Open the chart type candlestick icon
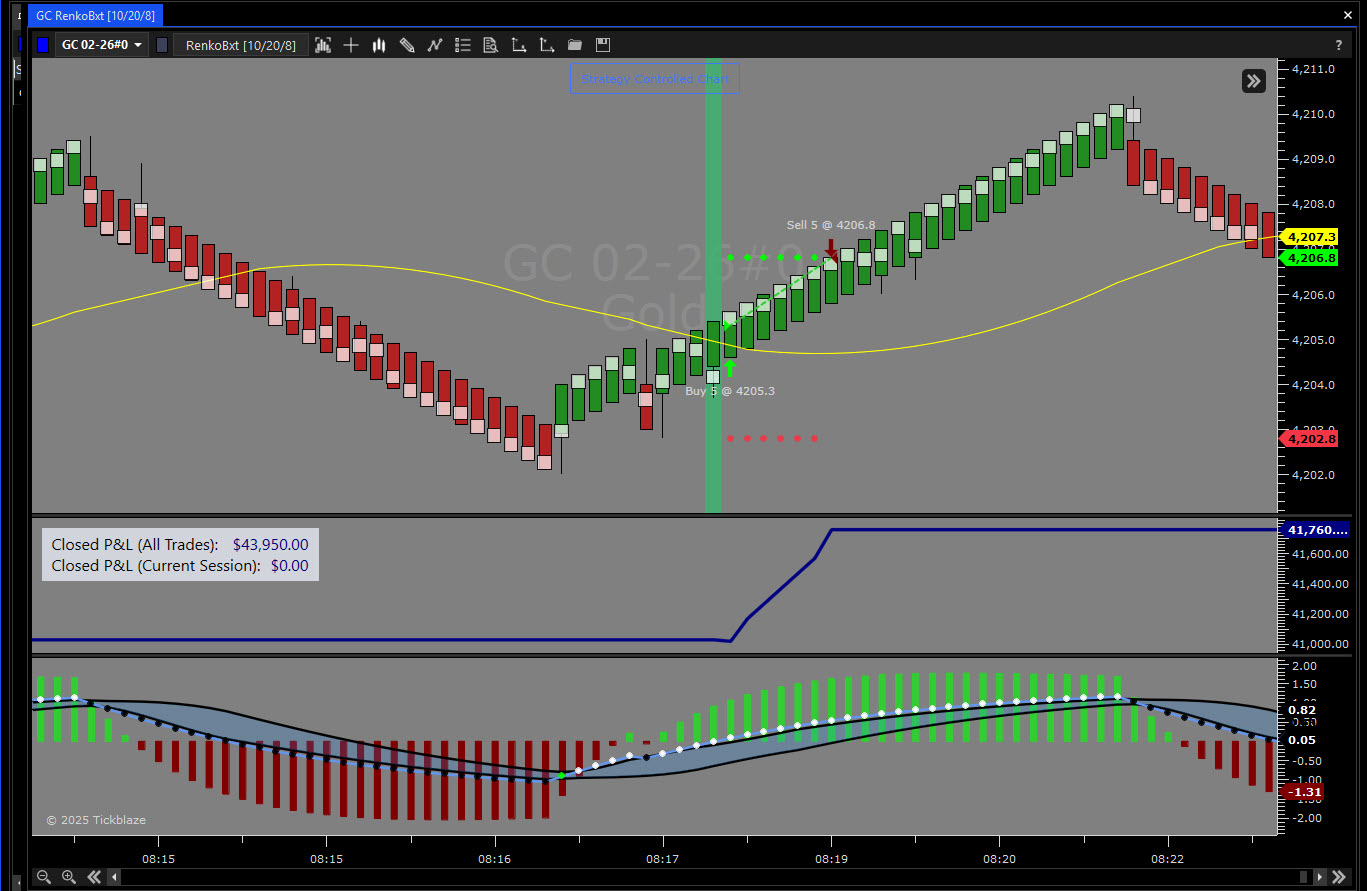This screenshot has height=891, width=1367. [379, 45]
